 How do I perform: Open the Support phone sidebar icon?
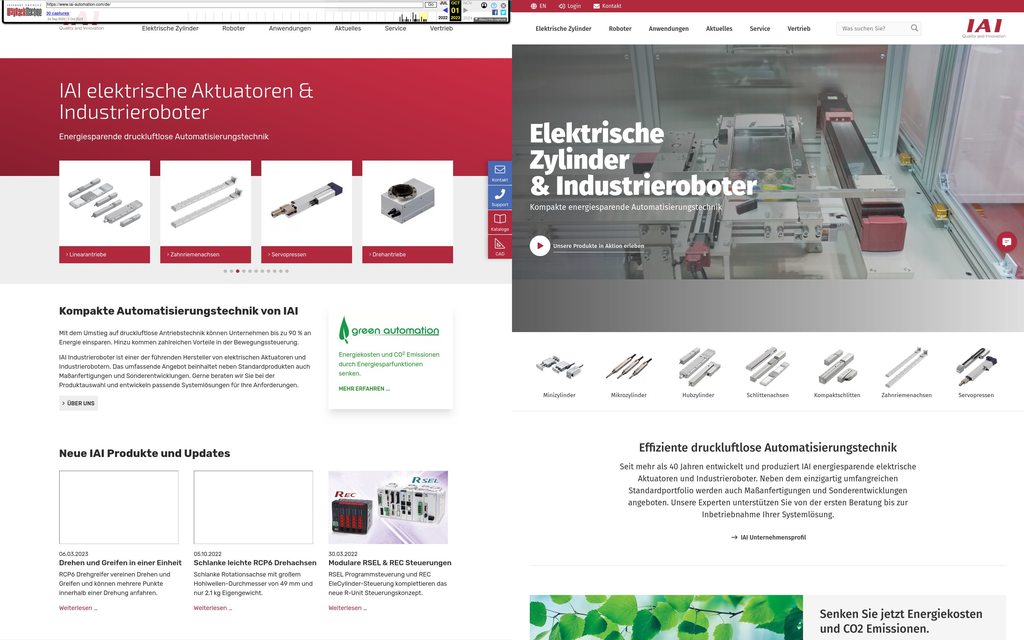[x=499, y=194]
